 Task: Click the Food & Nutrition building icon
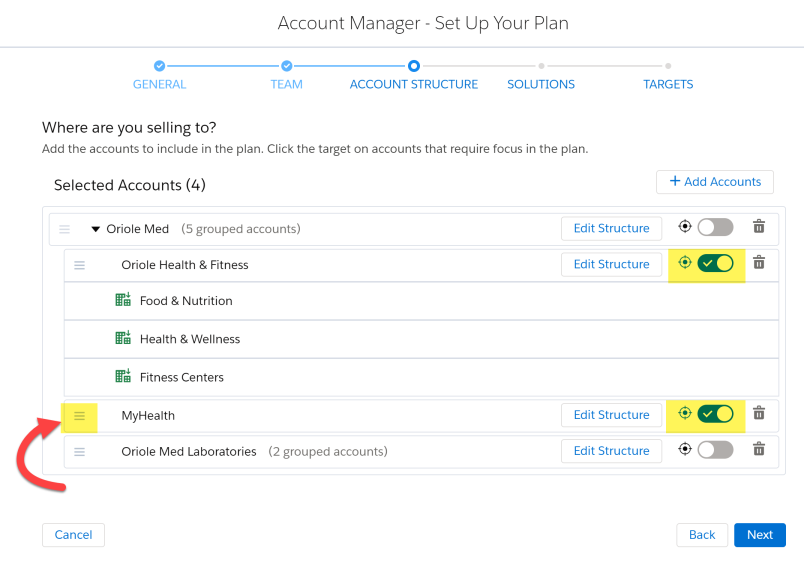coord(123,299)
